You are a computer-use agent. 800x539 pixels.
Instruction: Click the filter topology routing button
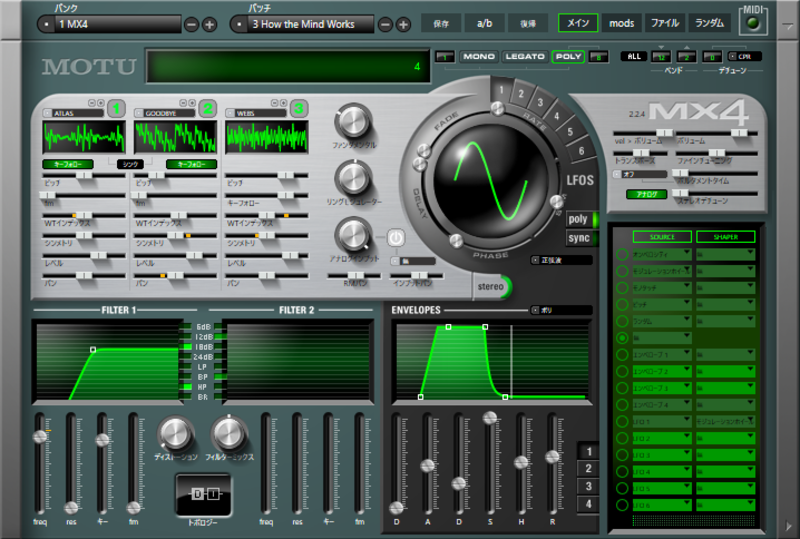pyautogui.click(x=203, y=494)
